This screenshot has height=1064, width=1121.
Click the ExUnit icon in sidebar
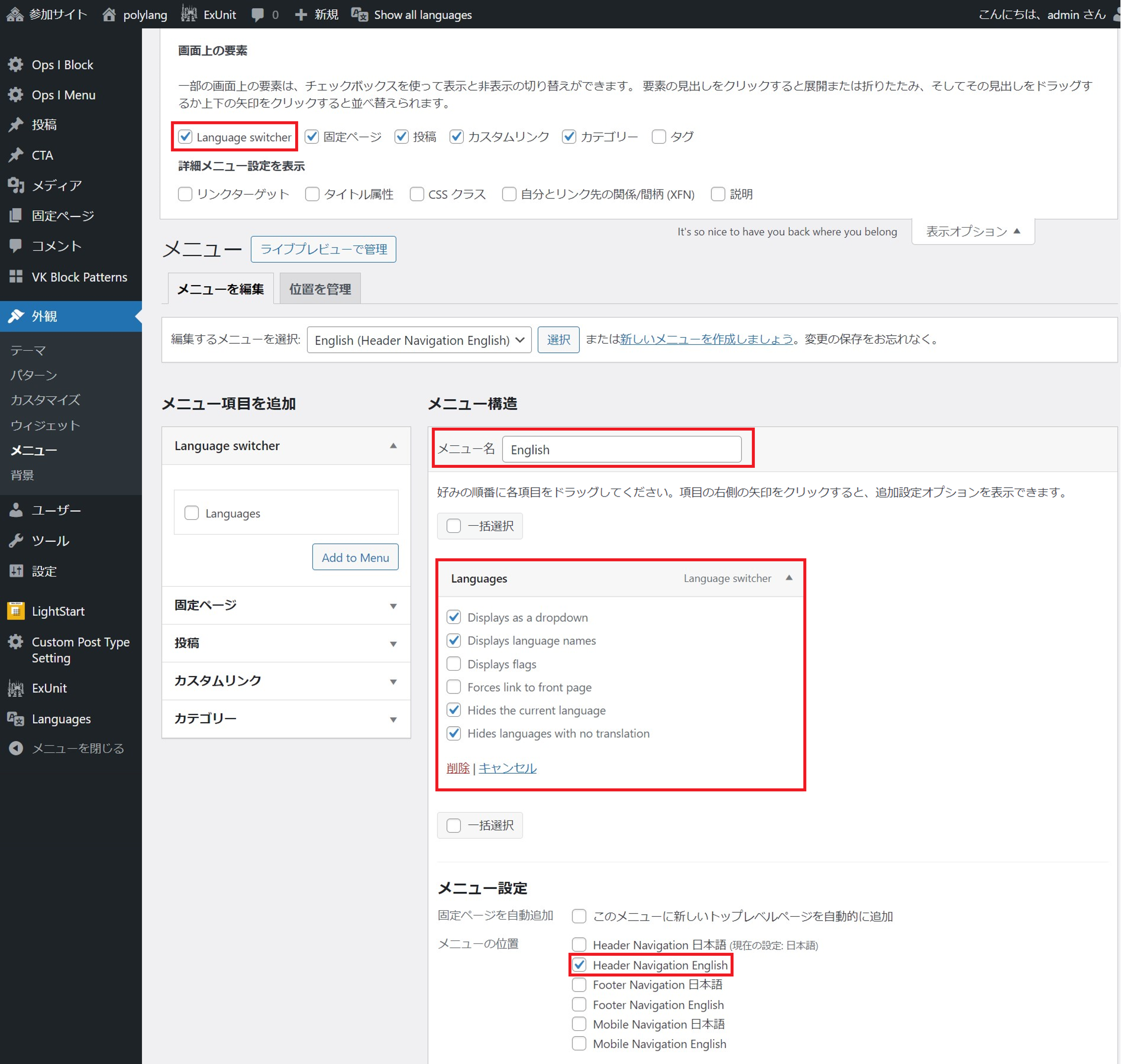coord(16,688)
